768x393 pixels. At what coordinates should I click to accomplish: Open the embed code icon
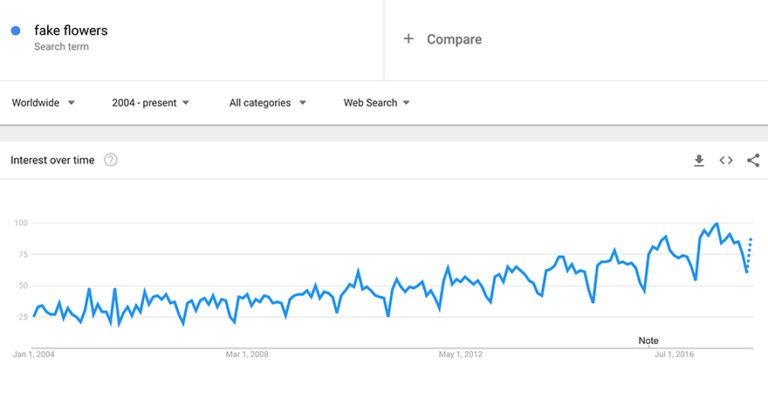pyautogui.click(x=726, y=160)
